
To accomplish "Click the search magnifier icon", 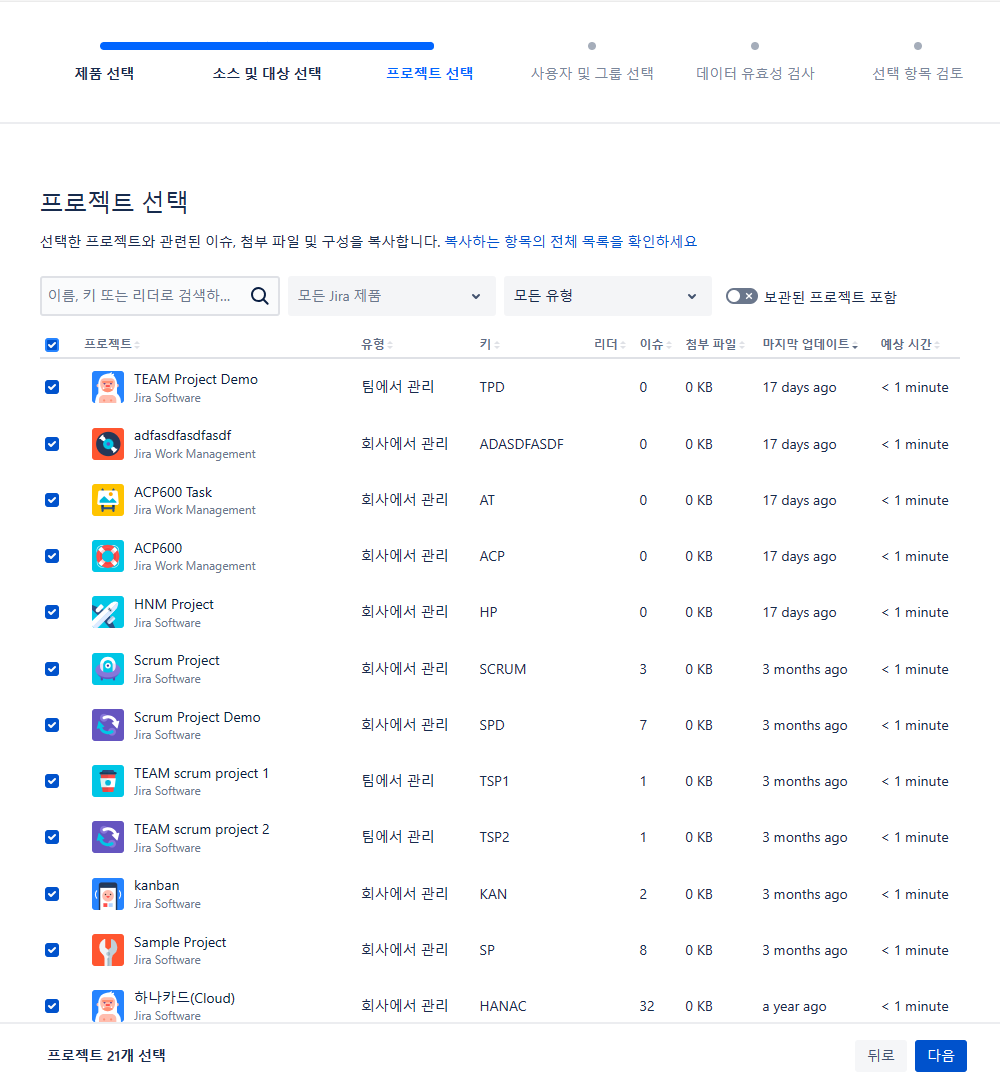I will pyautogui.click(x=260, y=296).
